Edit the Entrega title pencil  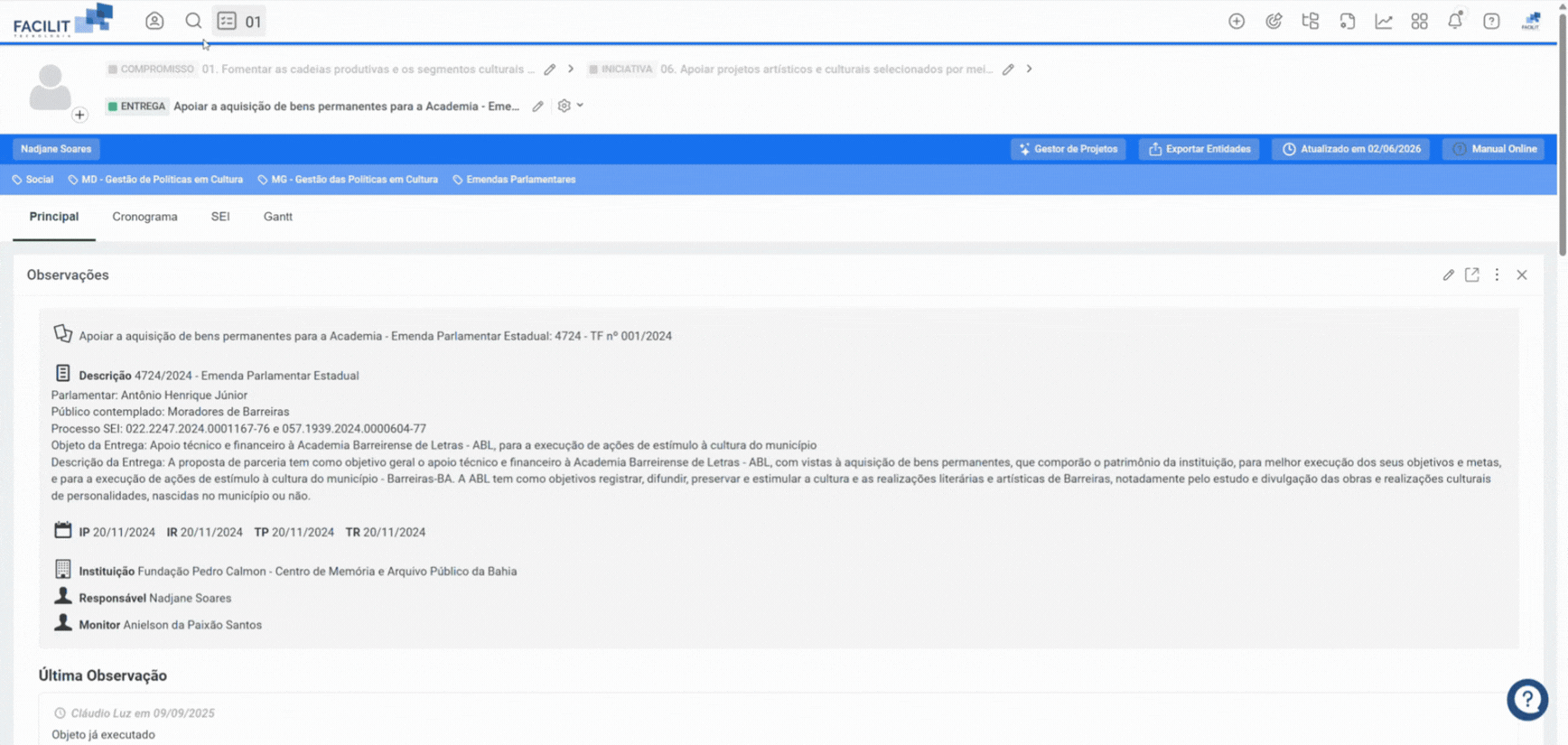537,107
